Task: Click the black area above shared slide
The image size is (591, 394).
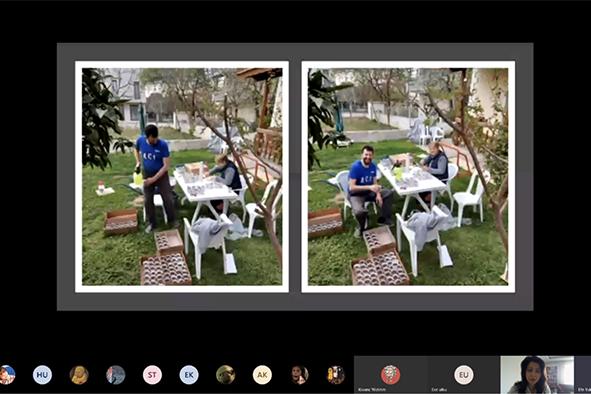Action: pyautogui.click(x=295, y=21)
